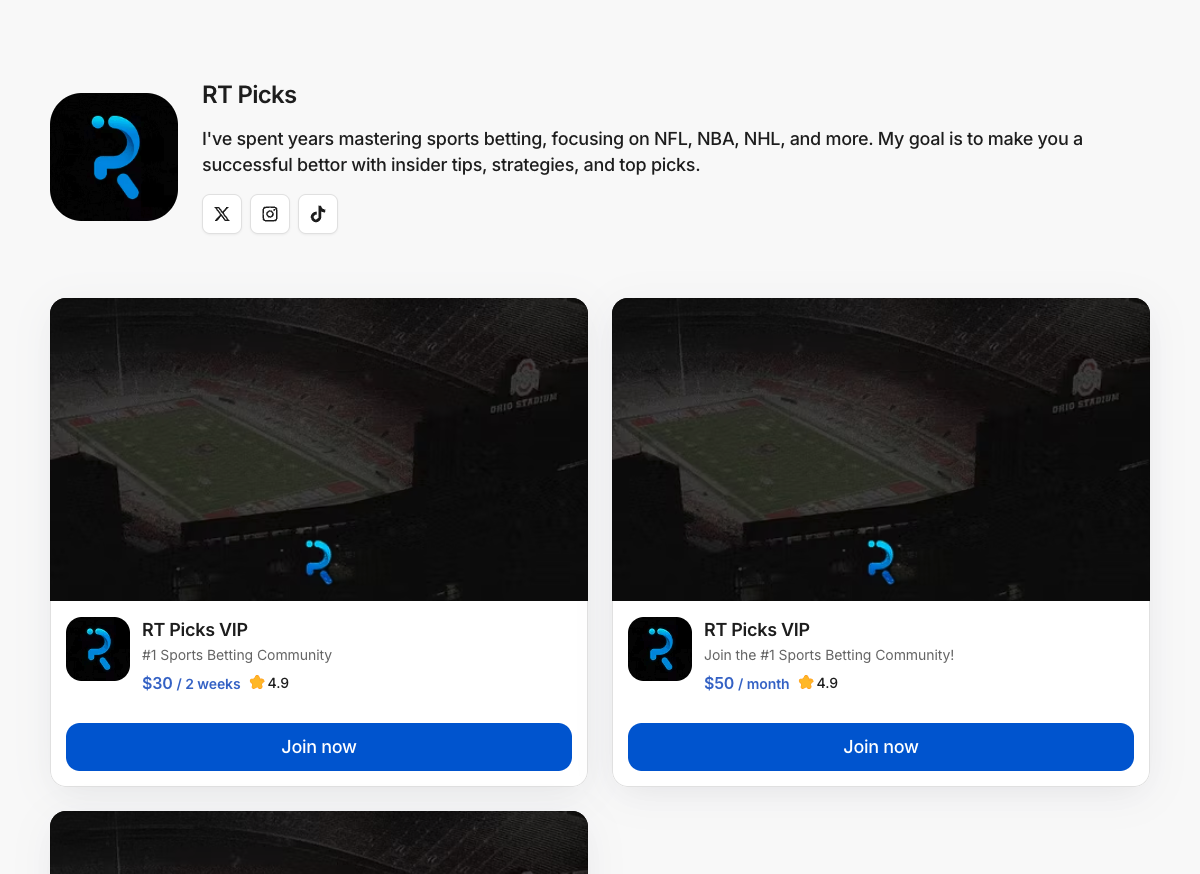Open the TikTok social link

tap(318, 214)
